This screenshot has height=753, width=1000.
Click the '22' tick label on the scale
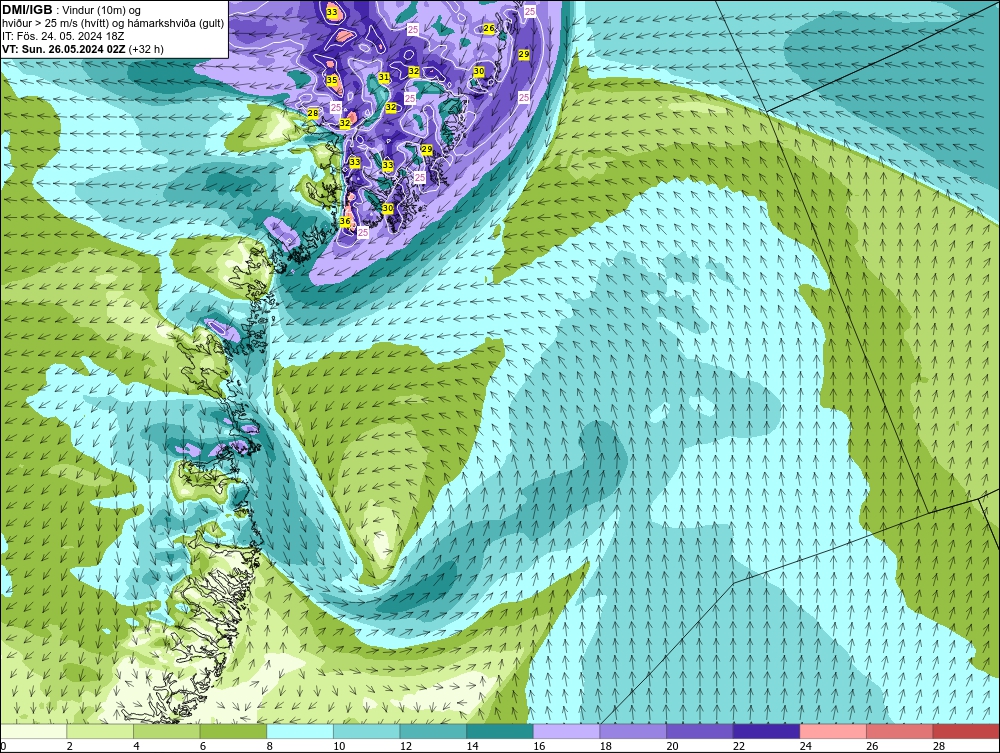[739, 746]
